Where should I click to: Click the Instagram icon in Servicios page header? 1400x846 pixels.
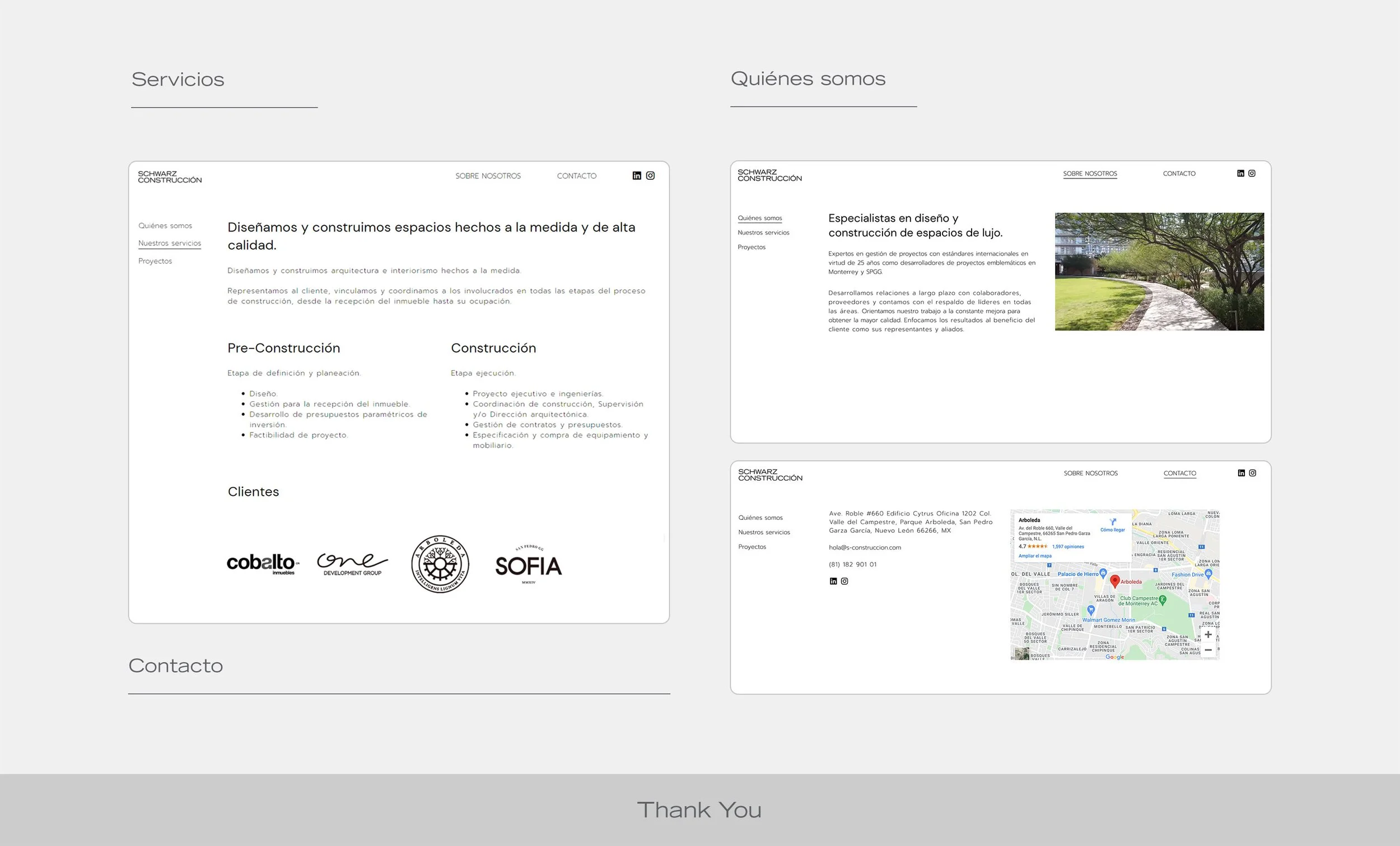coord(650,176)
